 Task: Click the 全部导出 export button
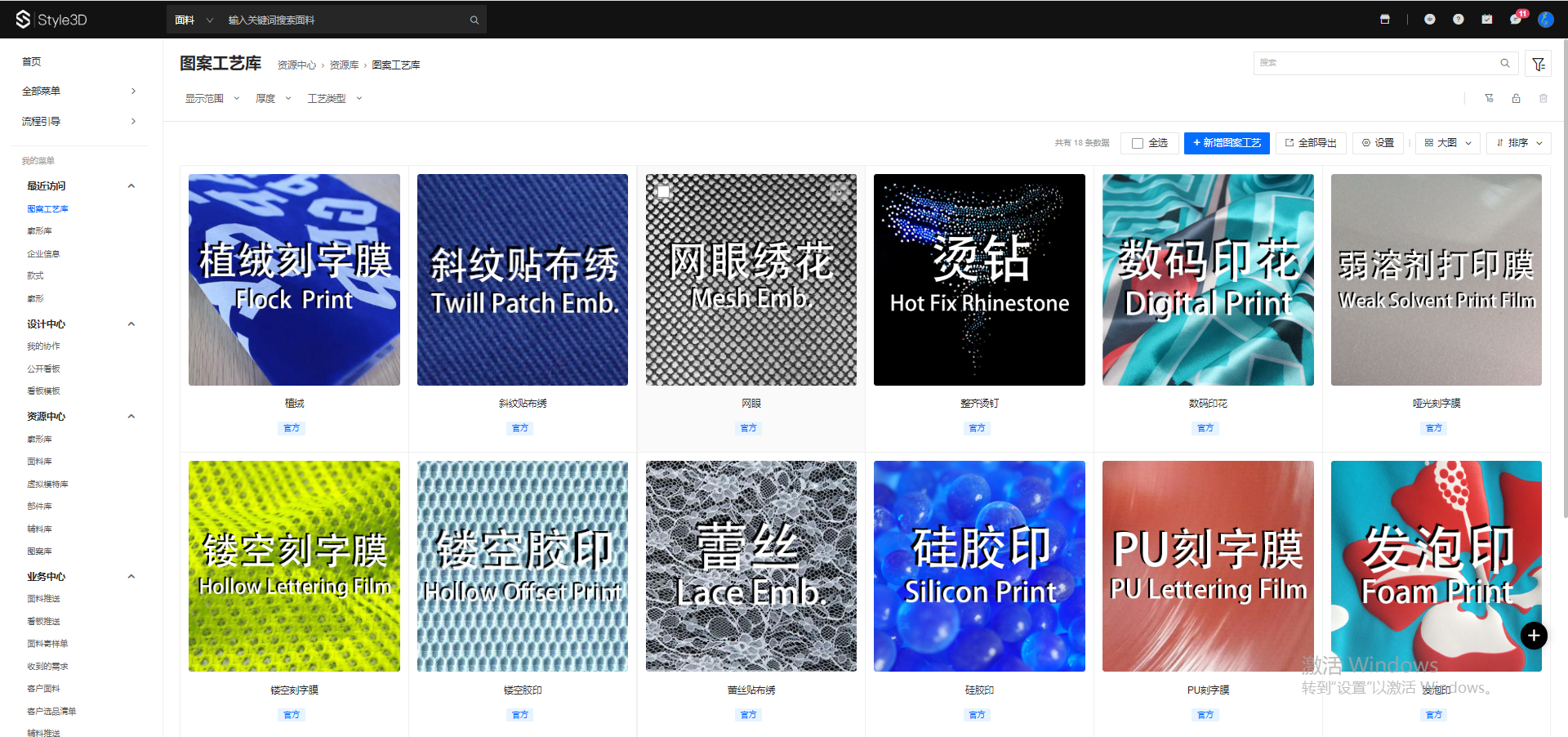tap(1311, 143)
